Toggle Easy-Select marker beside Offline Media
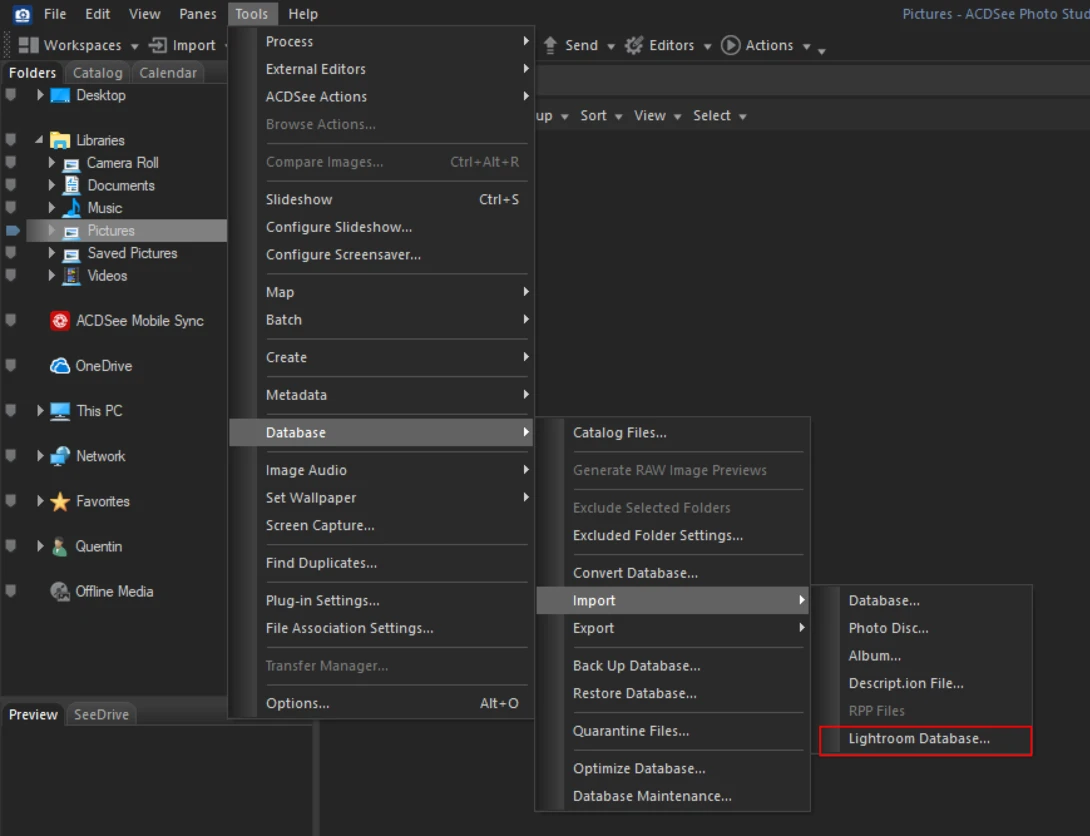The image size is (1090, 836). [10, 591]
